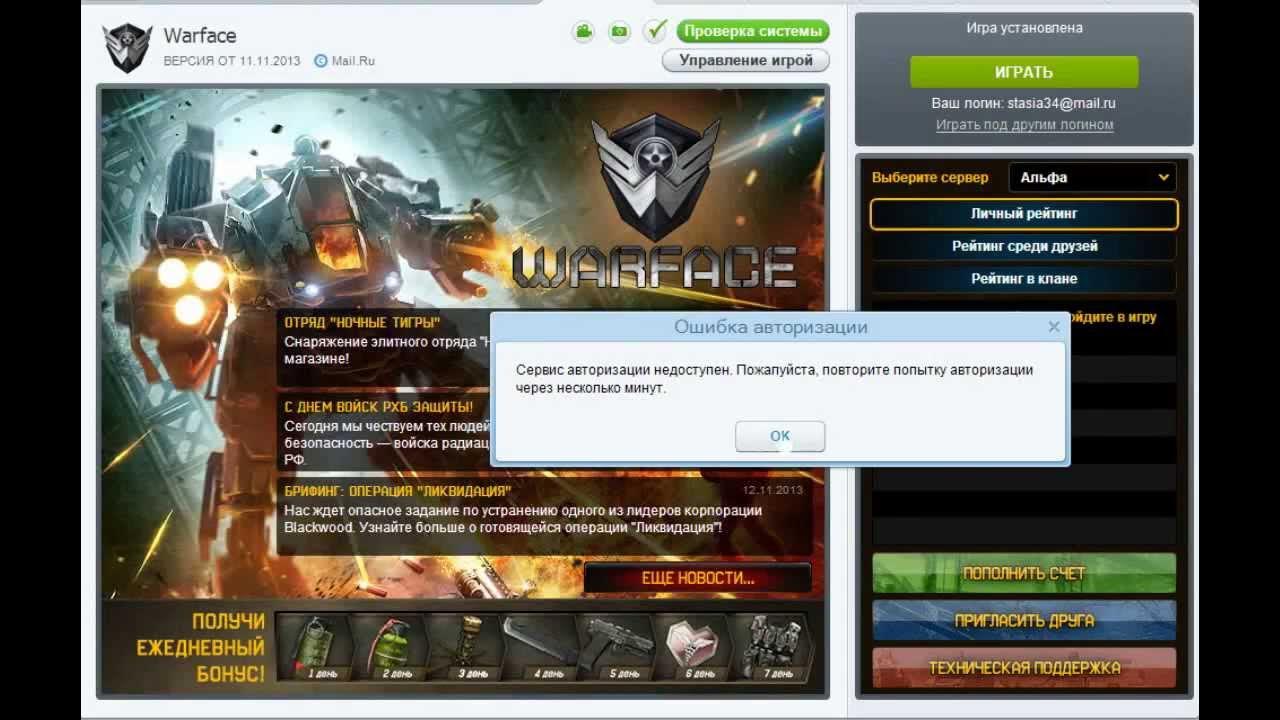Click the Mail.Ru link text
This screenshot has height=720, width=1280.
[x=353, y=61]
